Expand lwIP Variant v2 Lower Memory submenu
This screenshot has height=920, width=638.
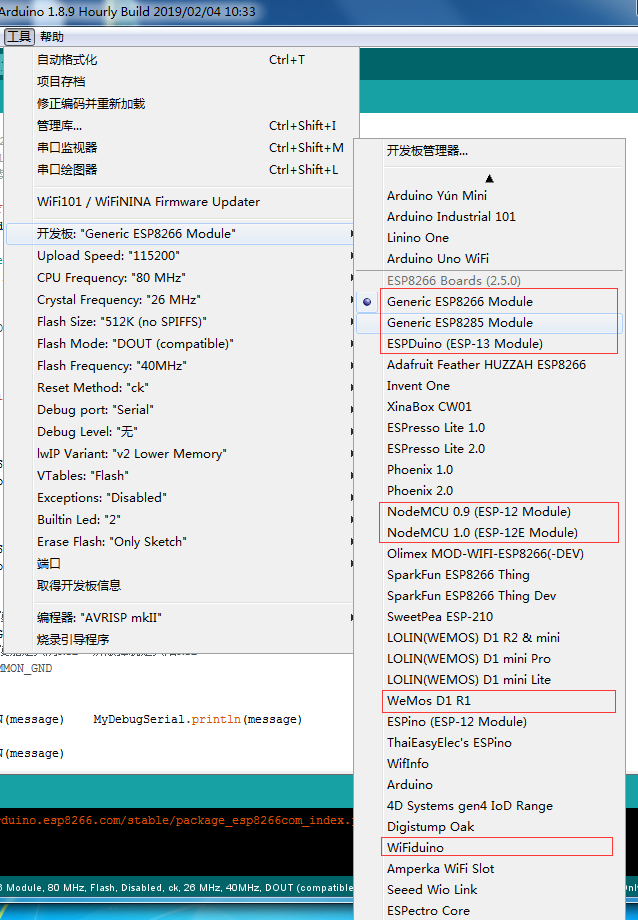(x=180, y=454)
